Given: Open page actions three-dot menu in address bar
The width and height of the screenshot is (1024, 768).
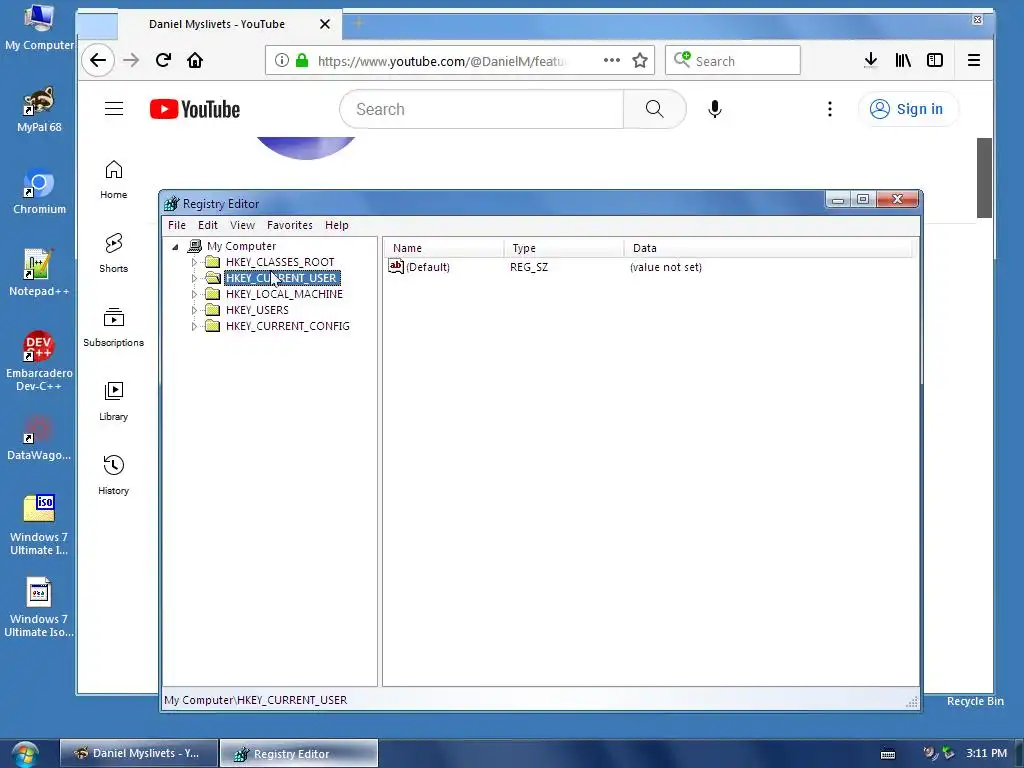Looking at the screenshot, I should pos(612,60).
